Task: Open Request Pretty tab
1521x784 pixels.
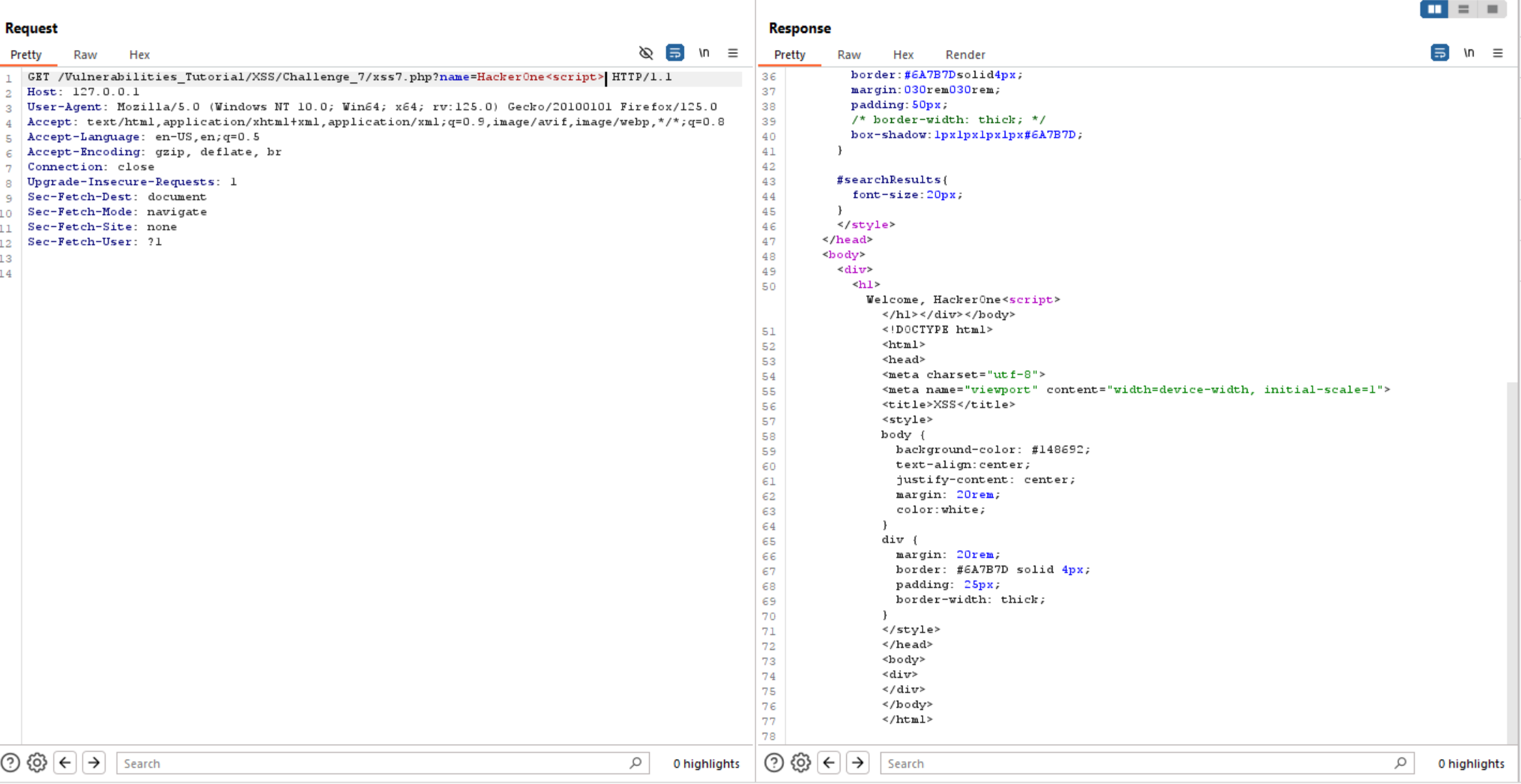Action: pos(26,54)
